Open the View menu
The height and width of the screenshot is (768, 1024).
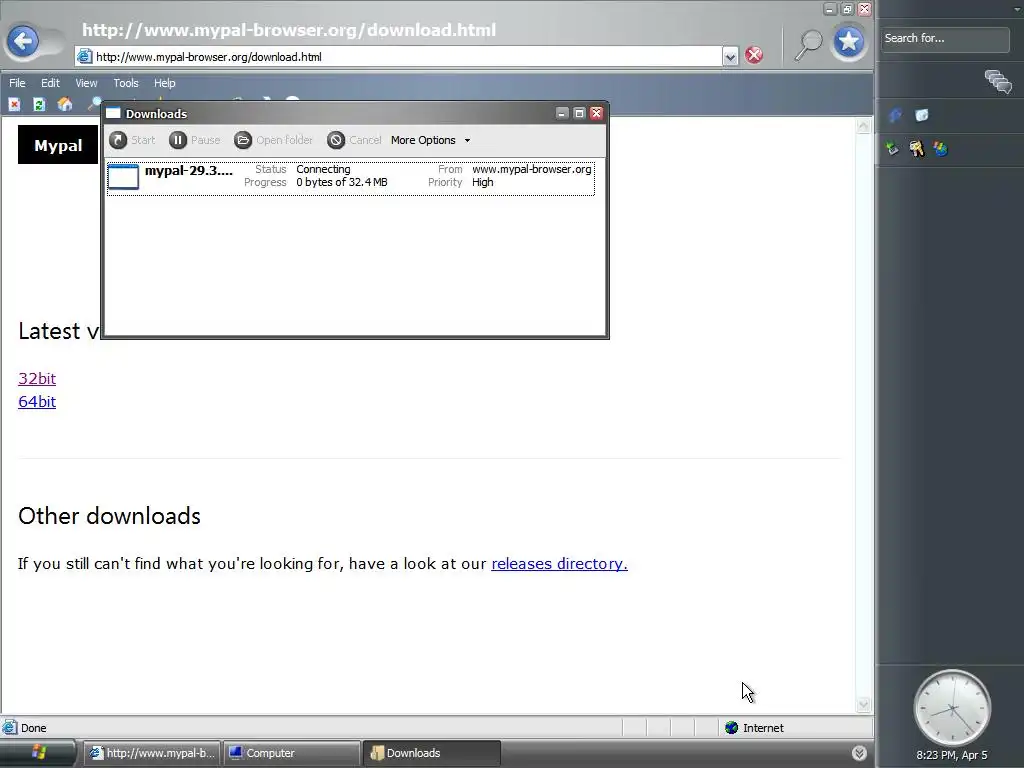pos(86,83)
